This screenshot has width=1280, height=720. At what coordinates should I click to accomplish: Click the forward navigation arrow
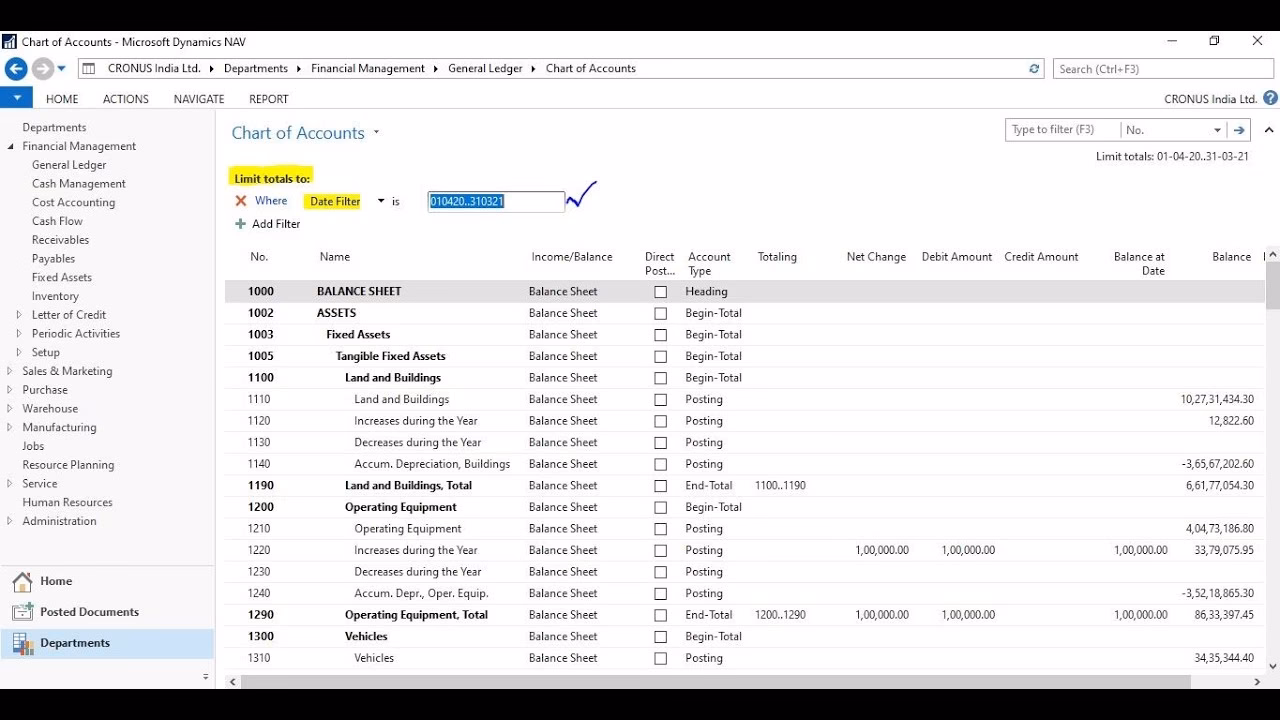tap(40, 67)
